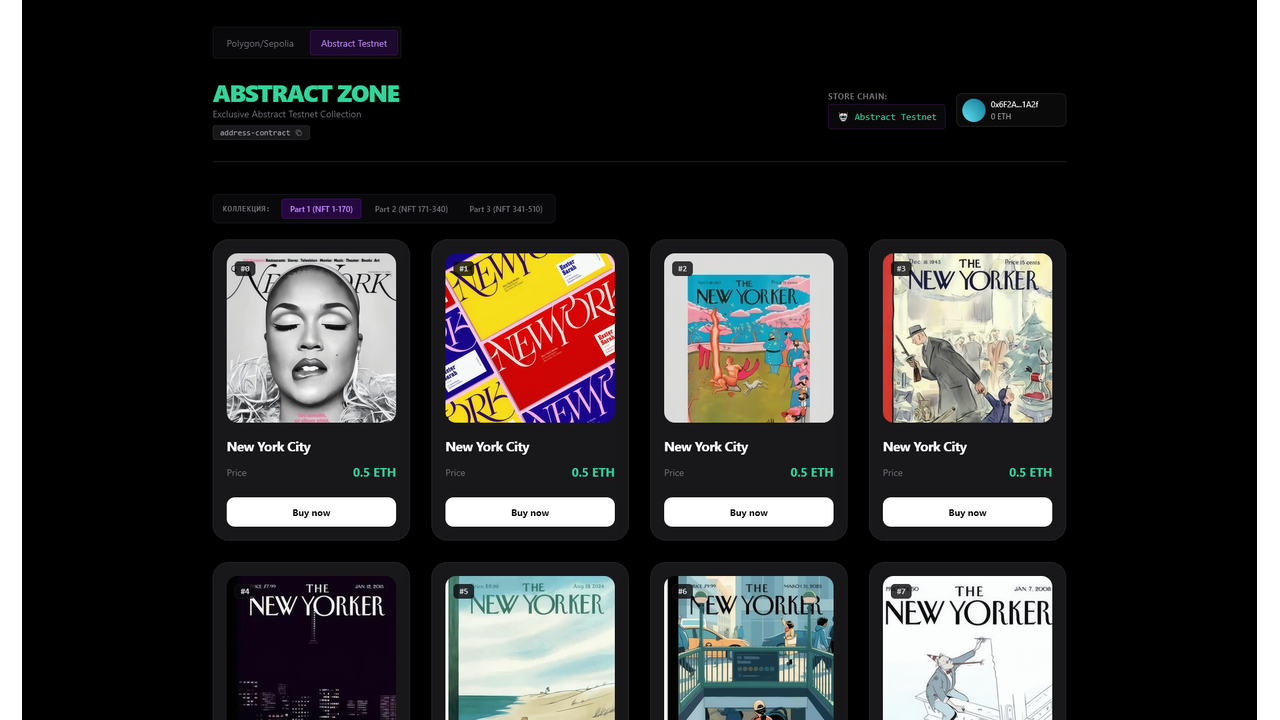Image resolution: width=1280 pixels, height=720 pixels.
Task: Open NFT #6 subway entrance thumbnail
Action: pos(749,648)
